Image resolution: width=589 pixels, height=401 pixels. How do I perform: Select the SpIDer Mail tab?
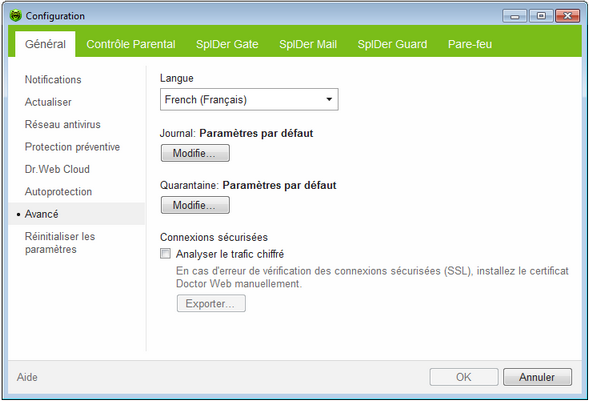click(308, 44)
